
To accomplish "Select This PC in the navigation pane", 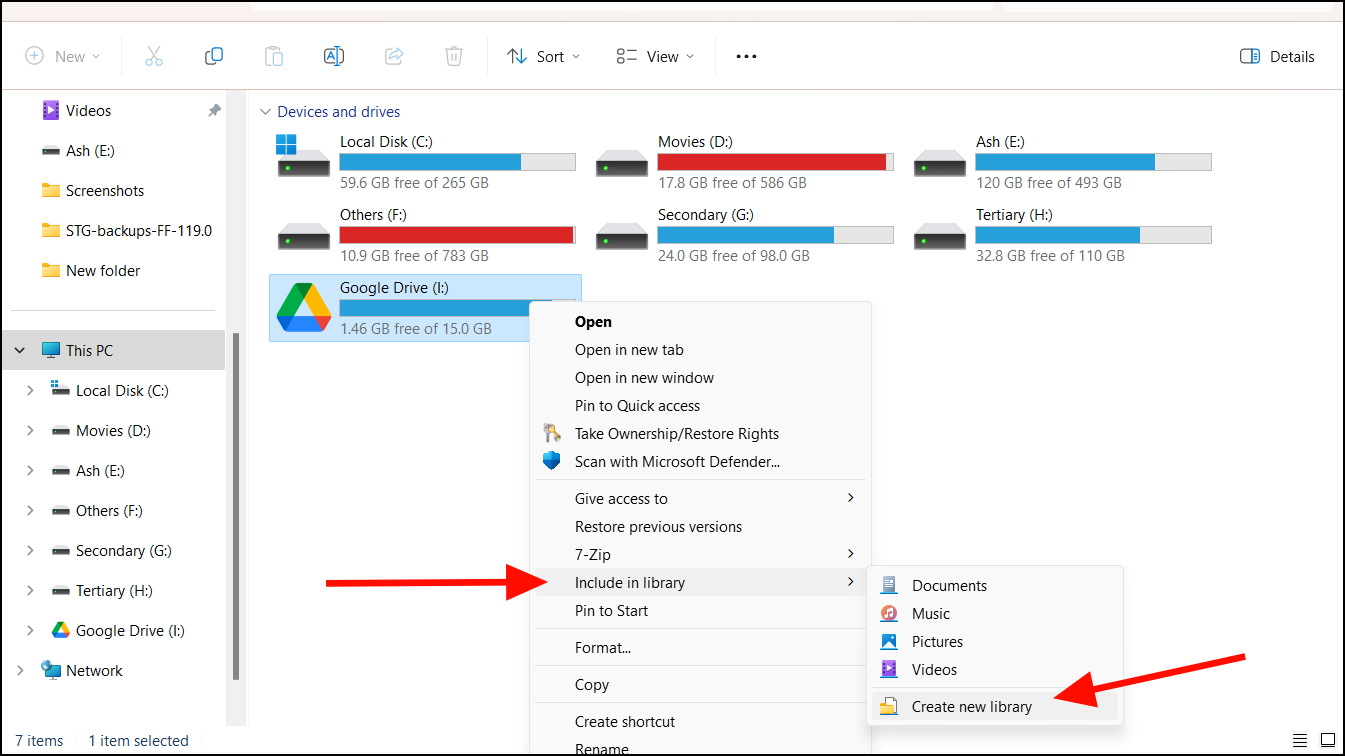I will pyautogui.click(x=90, y=349).
